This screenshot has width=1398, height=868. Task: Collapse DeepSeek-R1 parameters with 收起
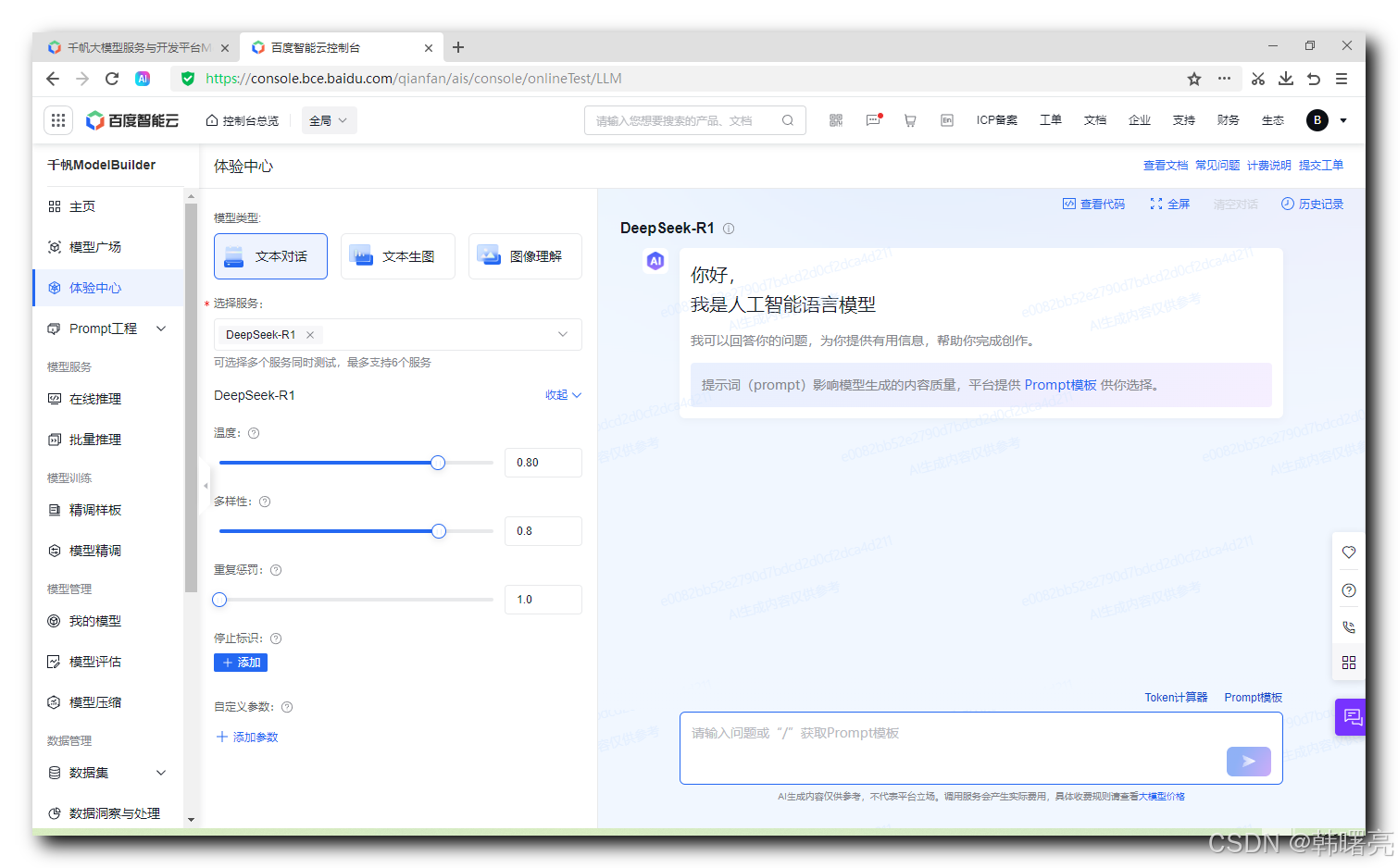coord(563,395)
